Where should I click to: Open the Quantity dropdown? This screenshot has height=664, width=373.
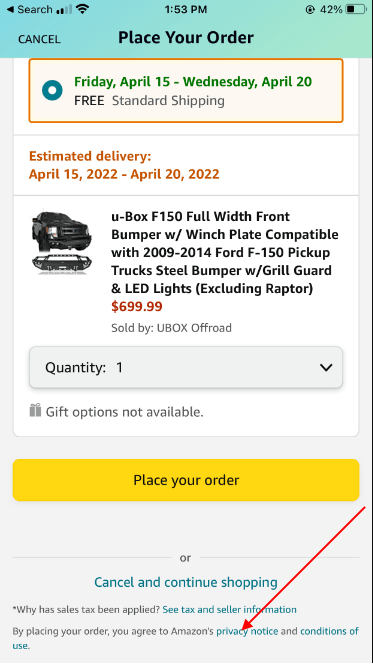pos(186,367)
